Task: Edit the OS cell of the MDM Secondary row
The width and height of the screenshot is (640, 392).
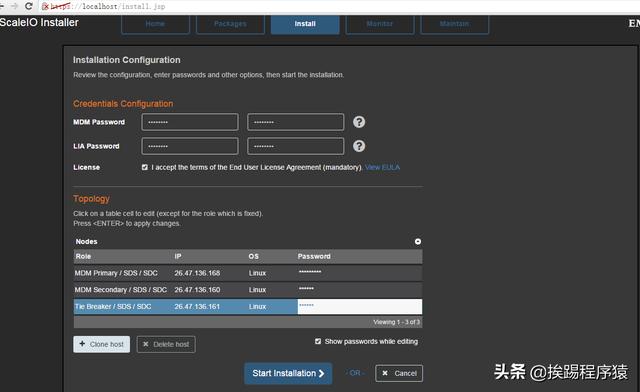Action: [272, 290]
